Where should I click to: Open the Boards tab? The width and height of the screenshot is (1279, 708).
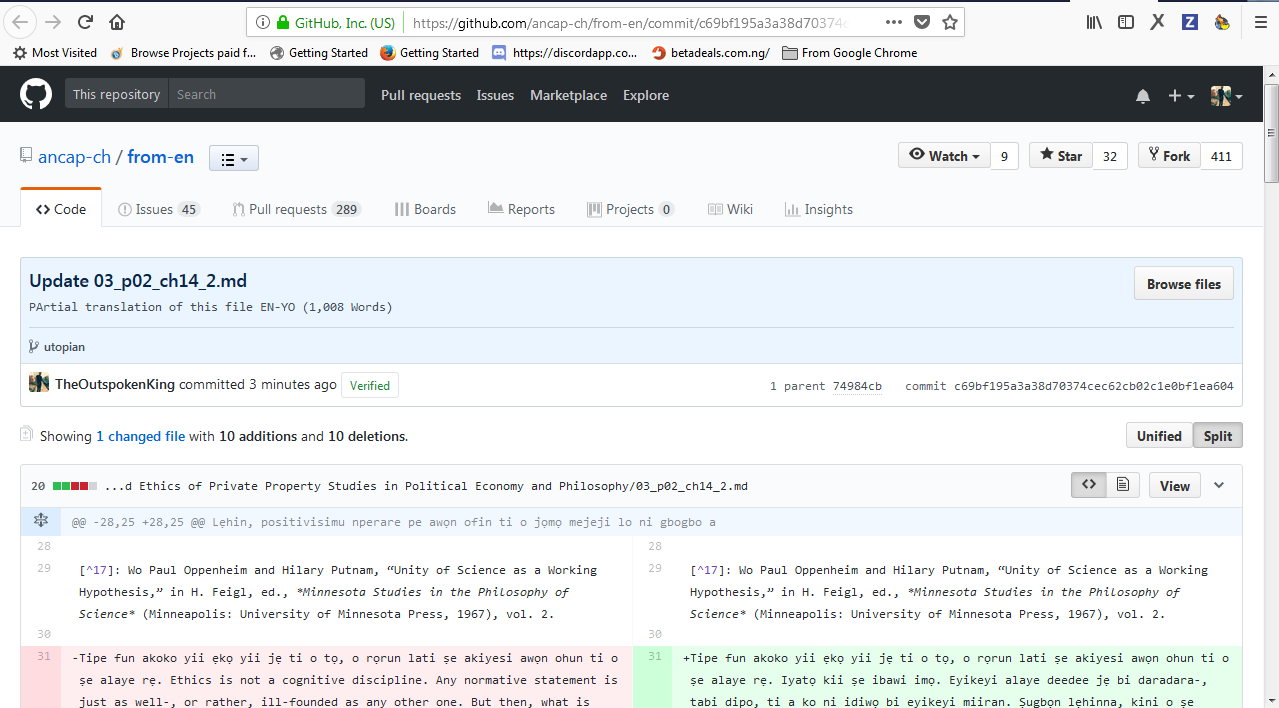click(x=425, y=209)
